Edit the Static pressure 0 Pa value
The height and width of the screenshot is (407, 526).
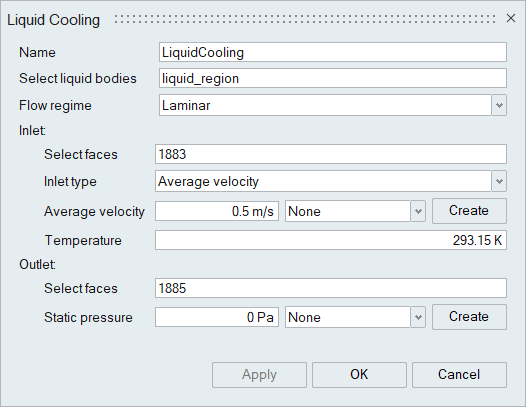(217, 317)
